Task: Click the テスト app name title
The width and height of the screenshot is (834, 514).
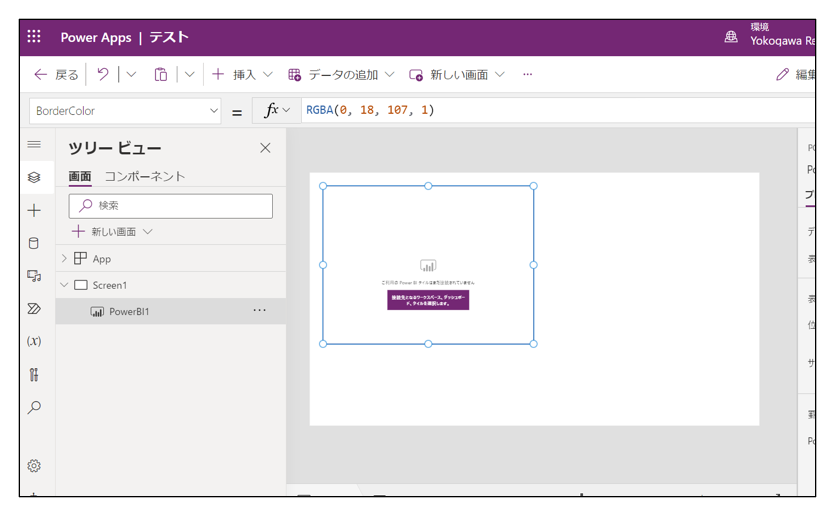Action: [169, 37]
